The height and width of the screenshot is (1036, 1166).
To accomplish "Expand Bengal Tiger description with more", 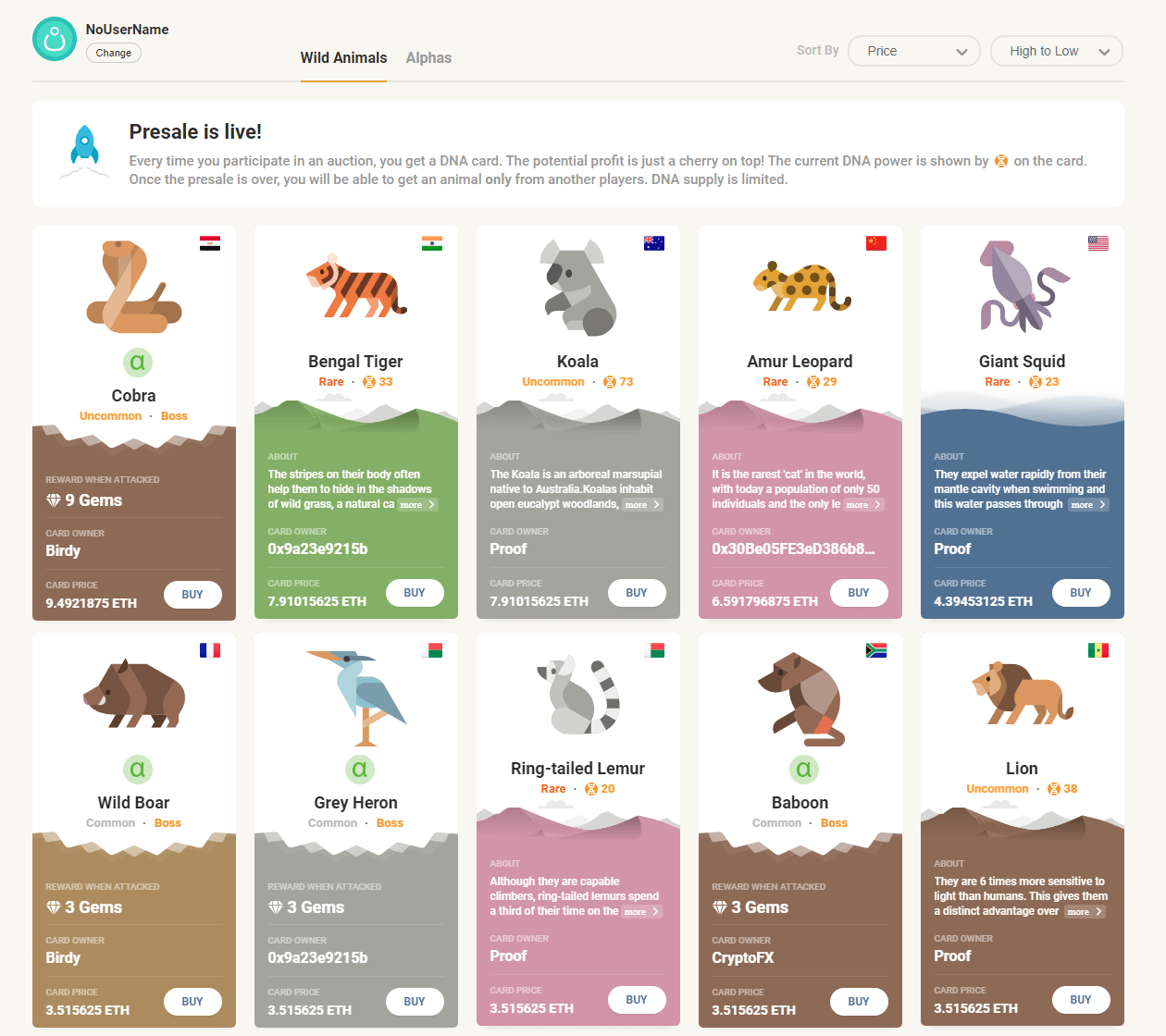I will (417, 505).
